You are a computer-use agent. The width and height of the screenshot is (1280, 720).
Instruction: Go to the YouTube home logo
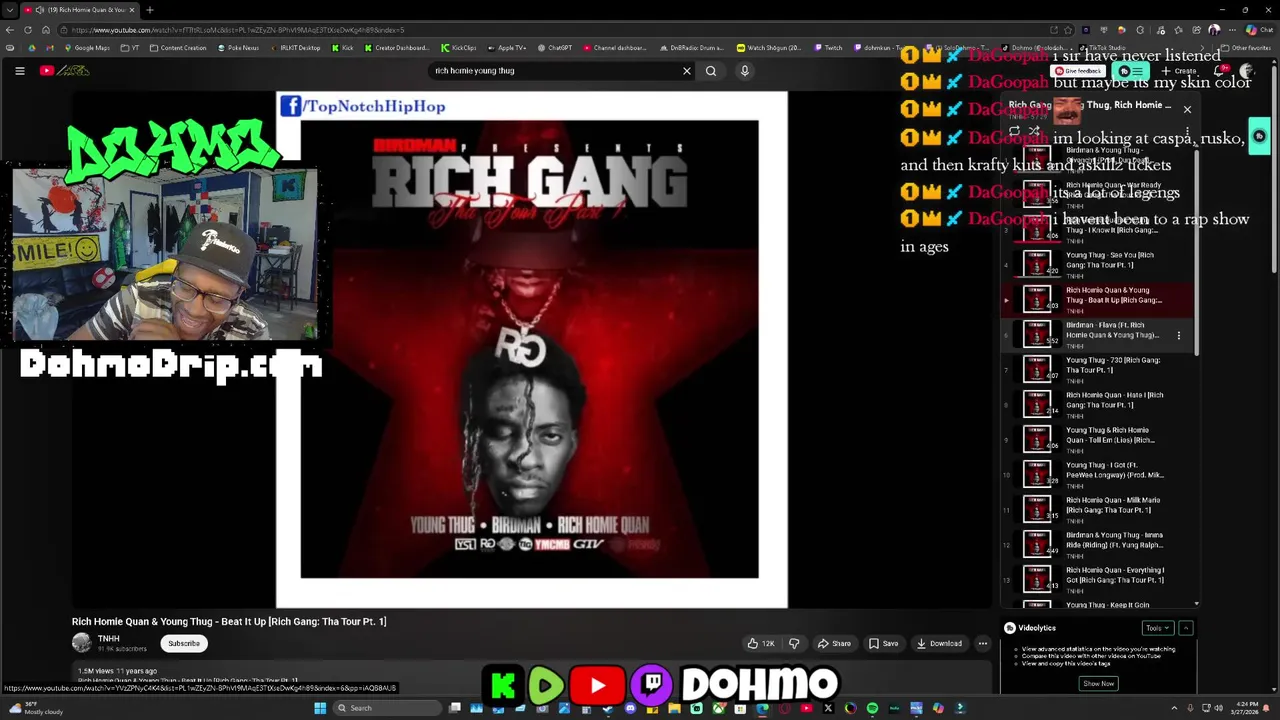[65, 71]
